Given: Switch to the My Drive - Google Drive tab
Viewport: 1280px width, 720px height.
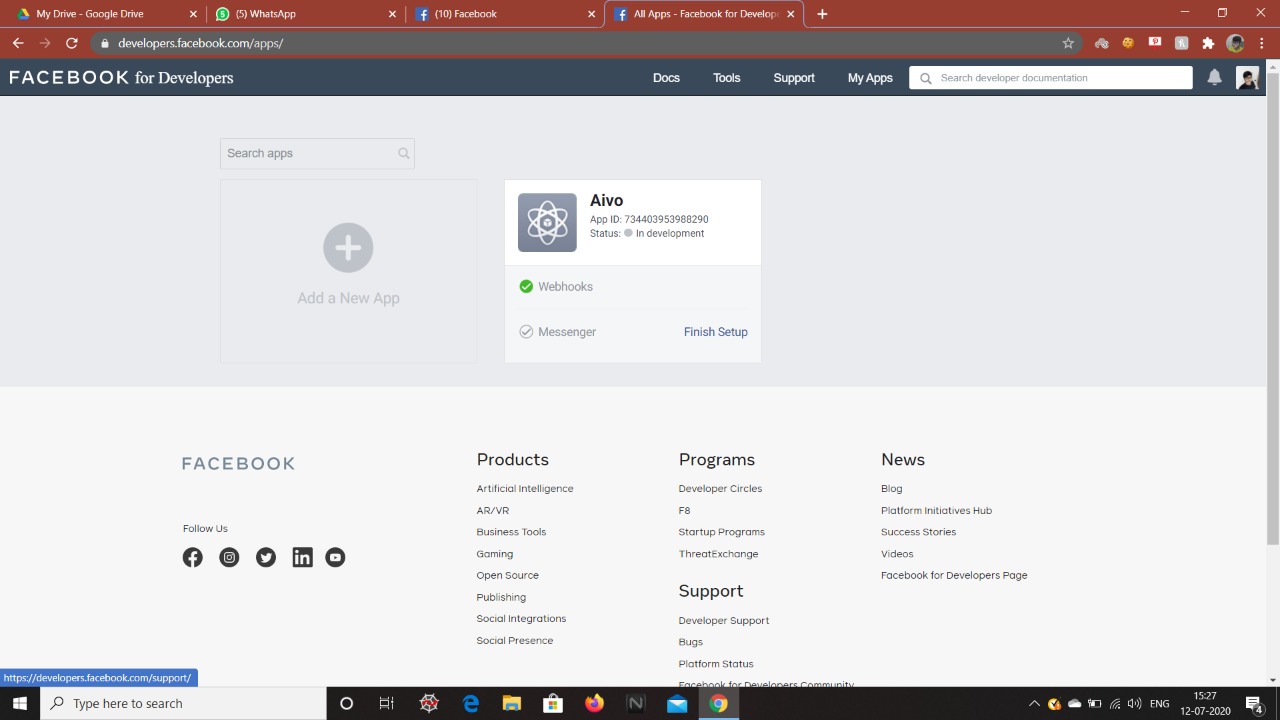Looking at the screenshot, I should pos(102,14).
